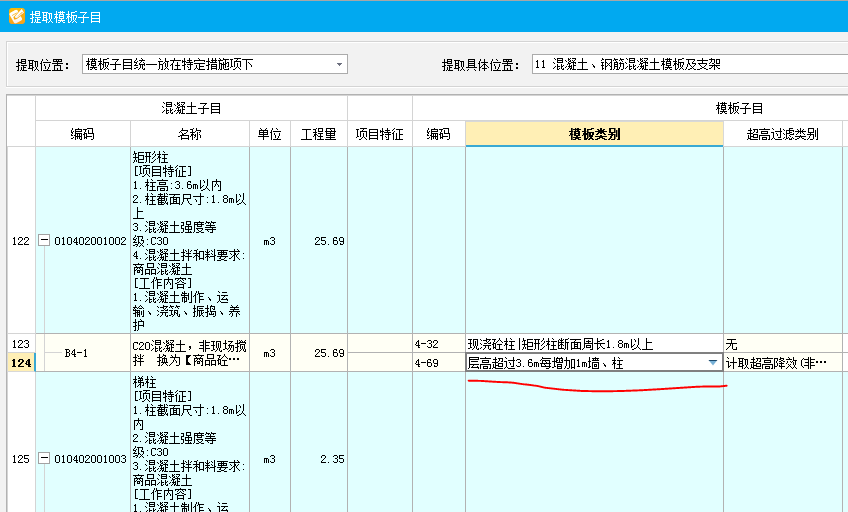The image size is (848, 512).
Task: Select the 现浇砼柱 矩形柱断面周长1.8m以上 cell
Action: (x=594, y=344)
